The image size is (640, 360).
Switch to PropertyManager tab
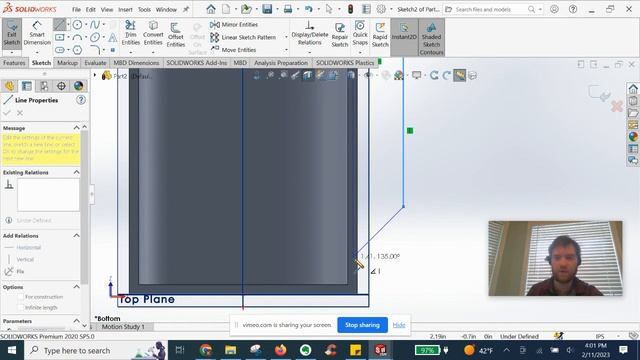[27, 86]
